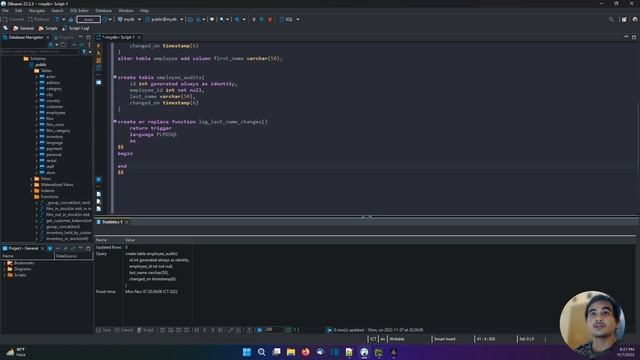Open the Scripts folder shortcut
Viewport: 640px width, 360px height.
click(x=48, y=28)
